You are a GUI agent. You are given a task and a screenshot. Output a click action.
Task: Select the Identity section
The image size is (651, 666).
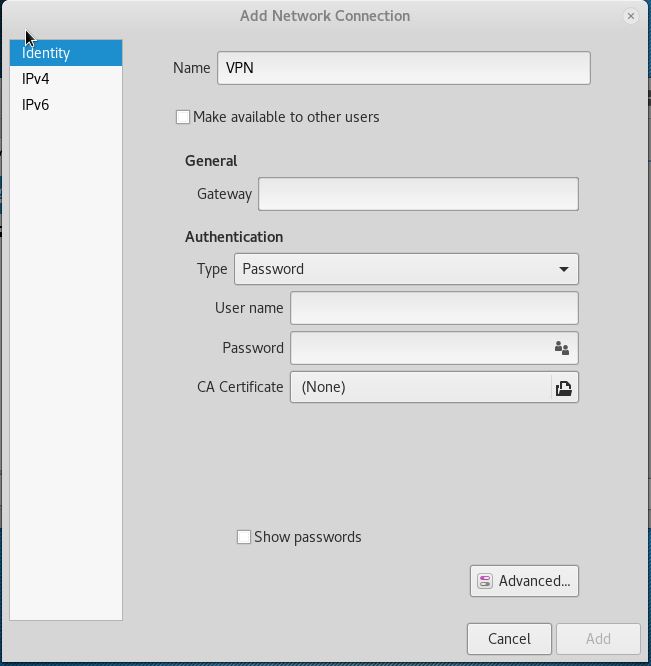pos(66,53)
